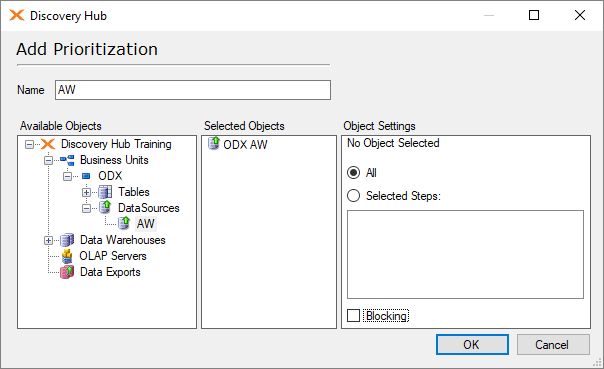Collapse the Business Units node
Screen dimensions: 604x369
[48, 160]
